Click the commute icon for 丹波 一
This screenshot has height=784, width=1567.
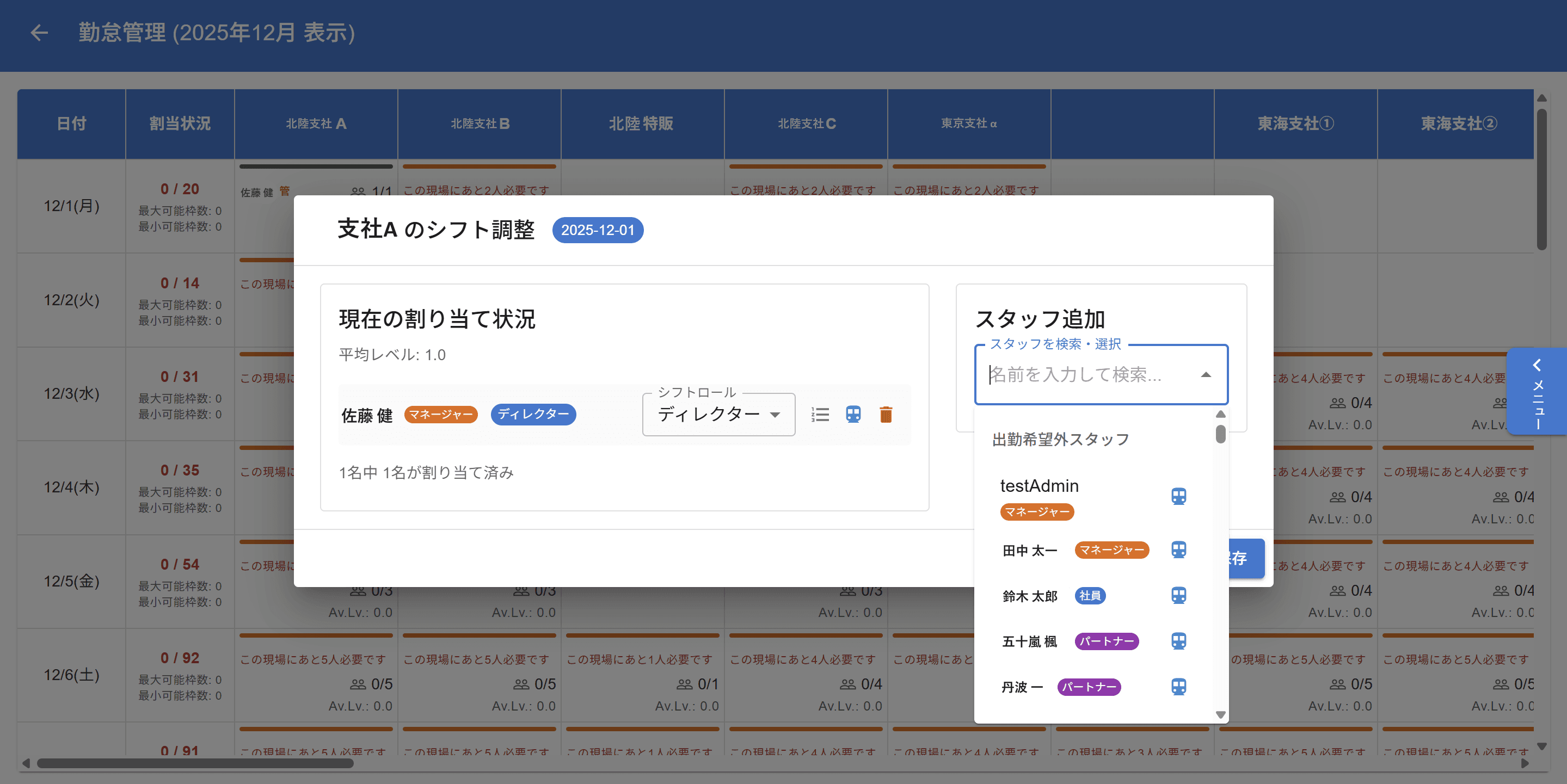[1179, 687]
